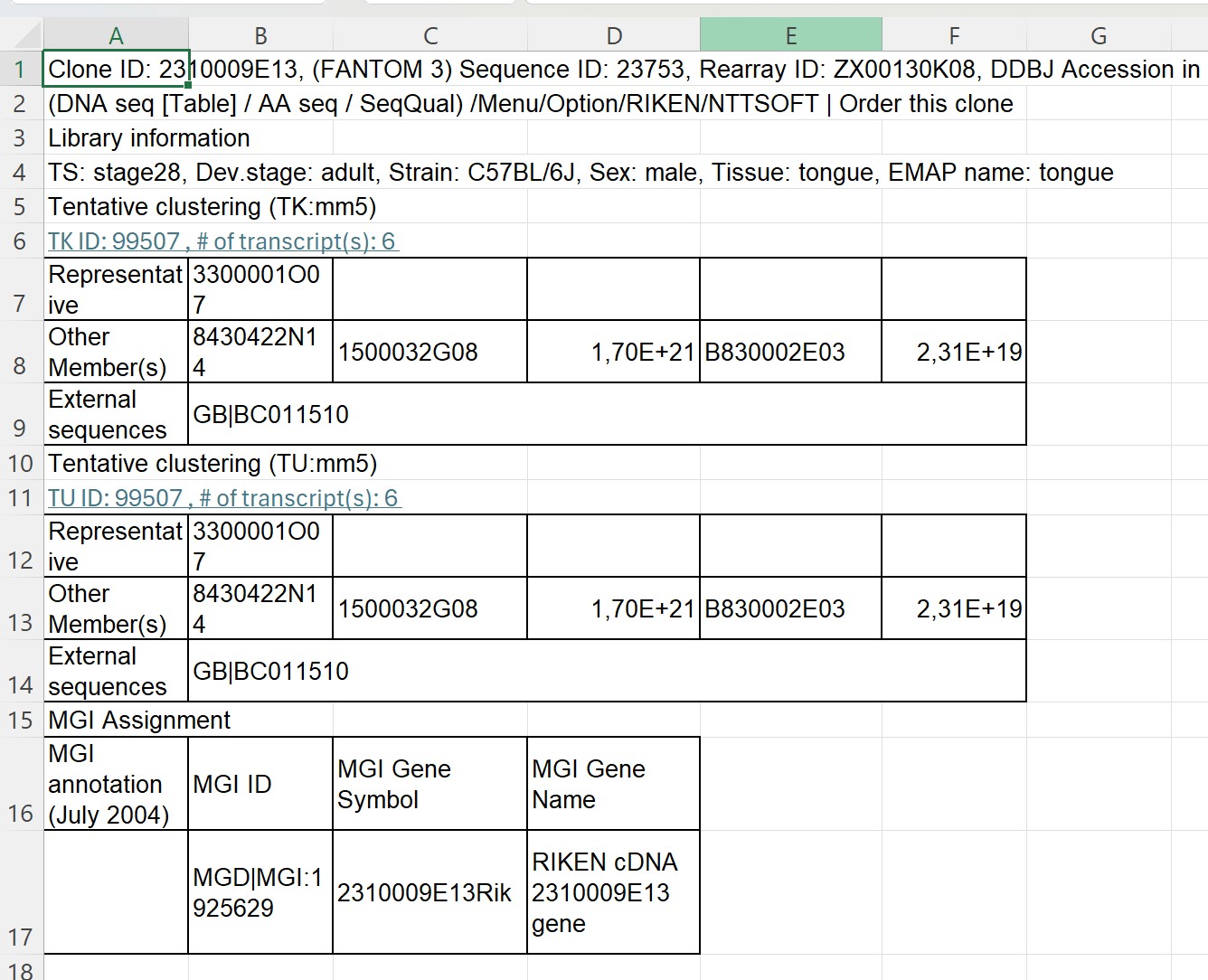Image resolution: width=1208 pixels, height=980 pixels.
Task: Click Tentative clustering (TU:mm5) cell
Action: click(x=212, y=464)
